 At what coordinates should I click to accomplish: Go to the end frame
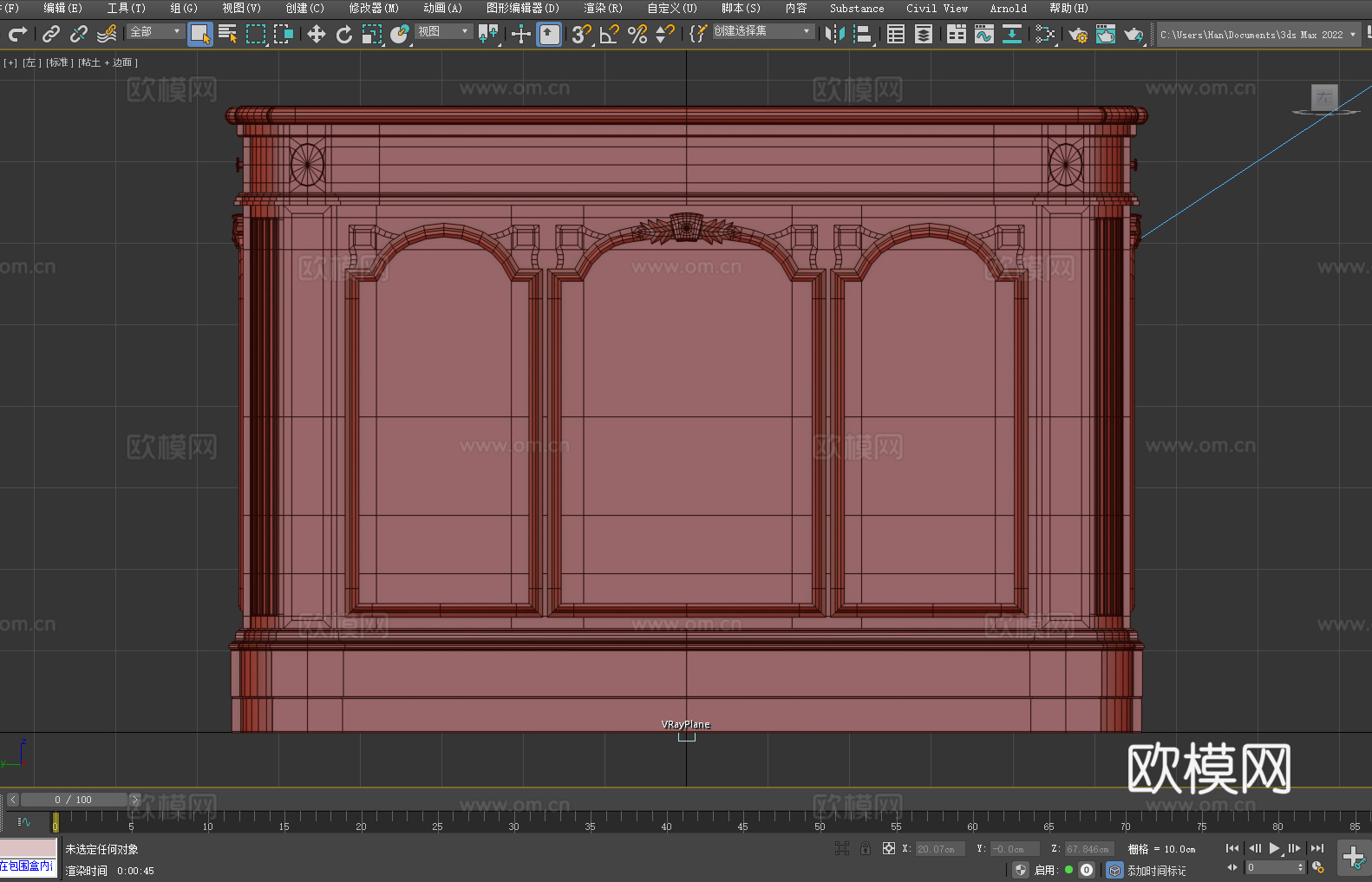[x=1317, y=848]
